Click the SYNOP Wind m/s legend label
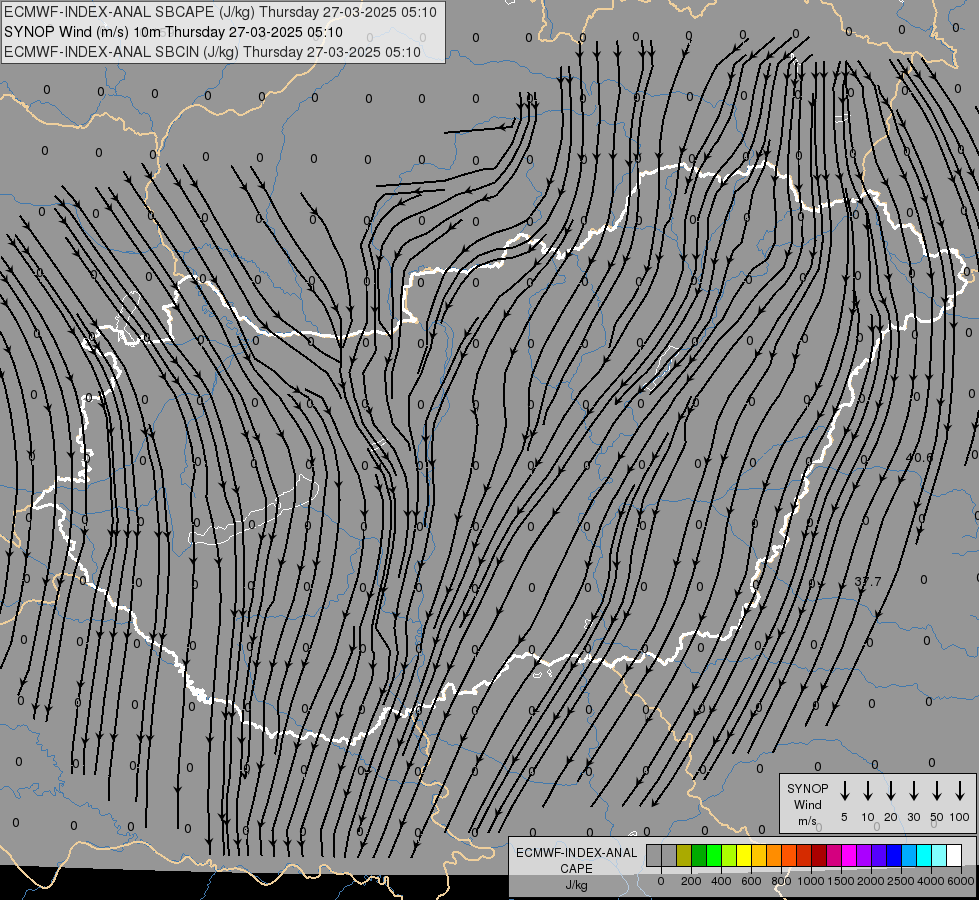Screen dimensions: 979x900 [807, 804]
